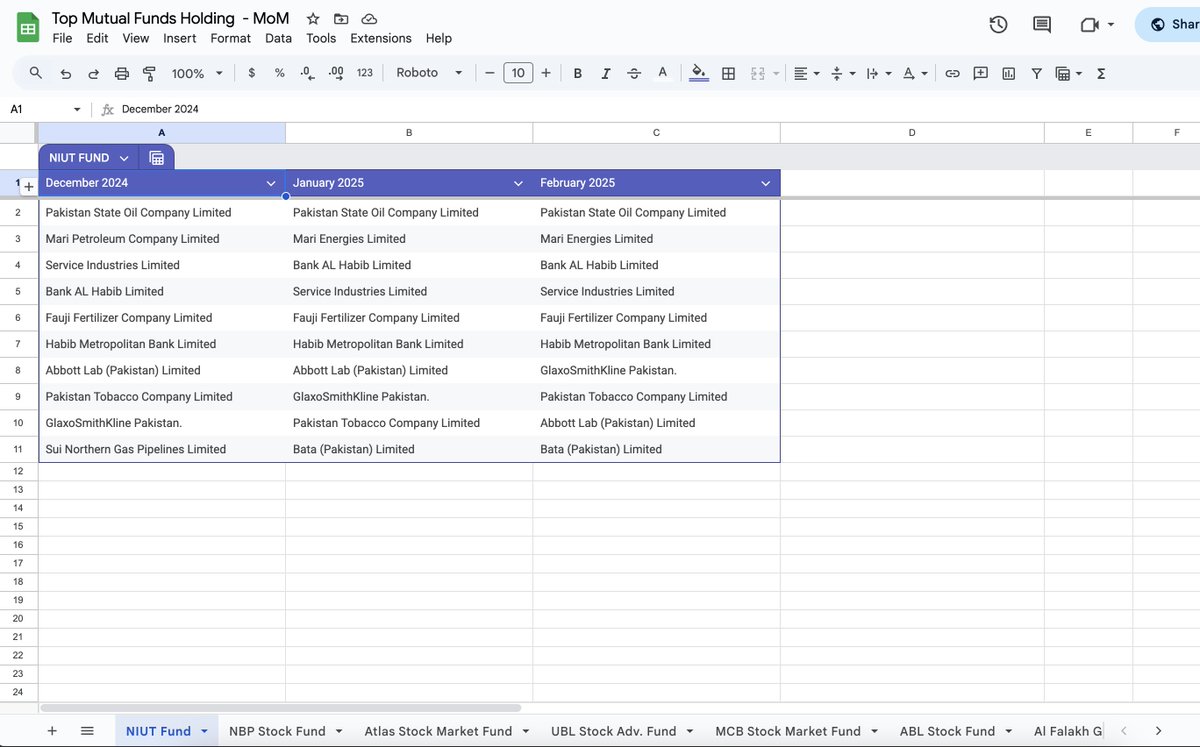Create a filter with the funnel icon

[1036, 73]
